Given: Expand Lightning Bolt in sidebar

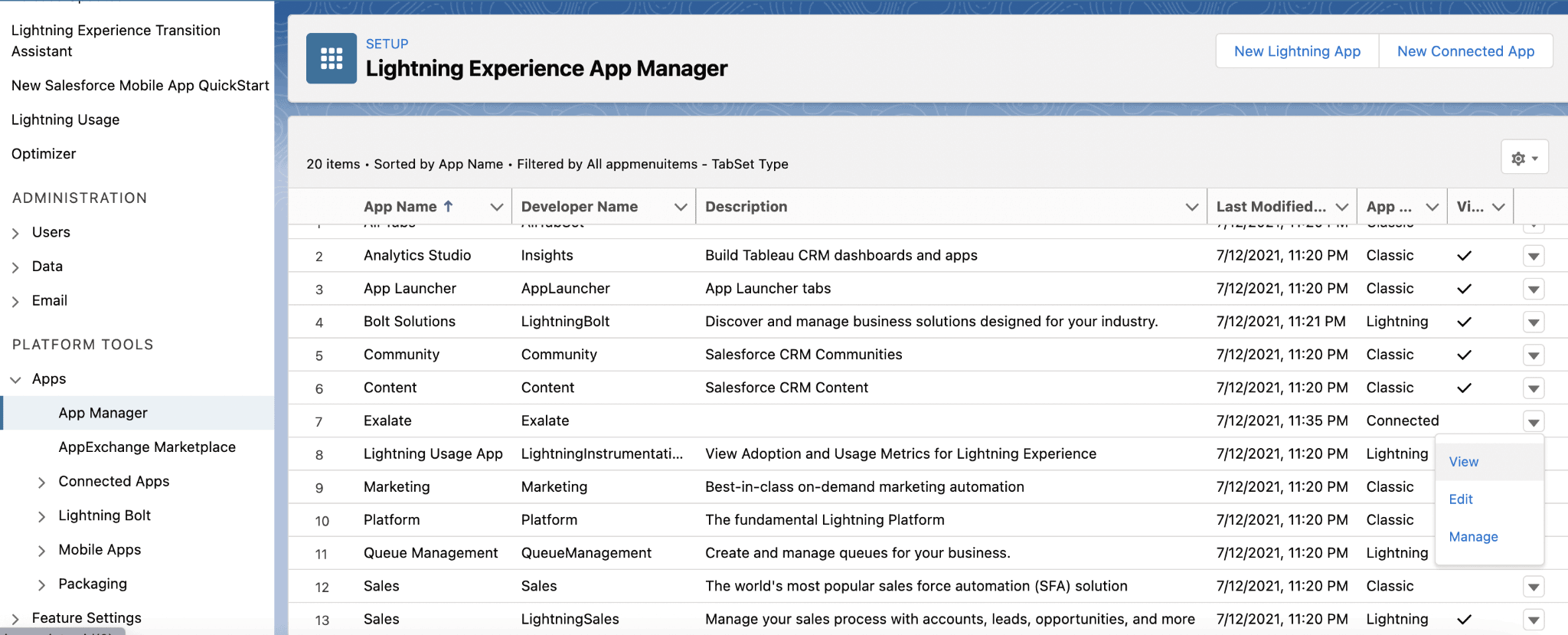Looking at the screenshot, I should [x=42, y=516].
